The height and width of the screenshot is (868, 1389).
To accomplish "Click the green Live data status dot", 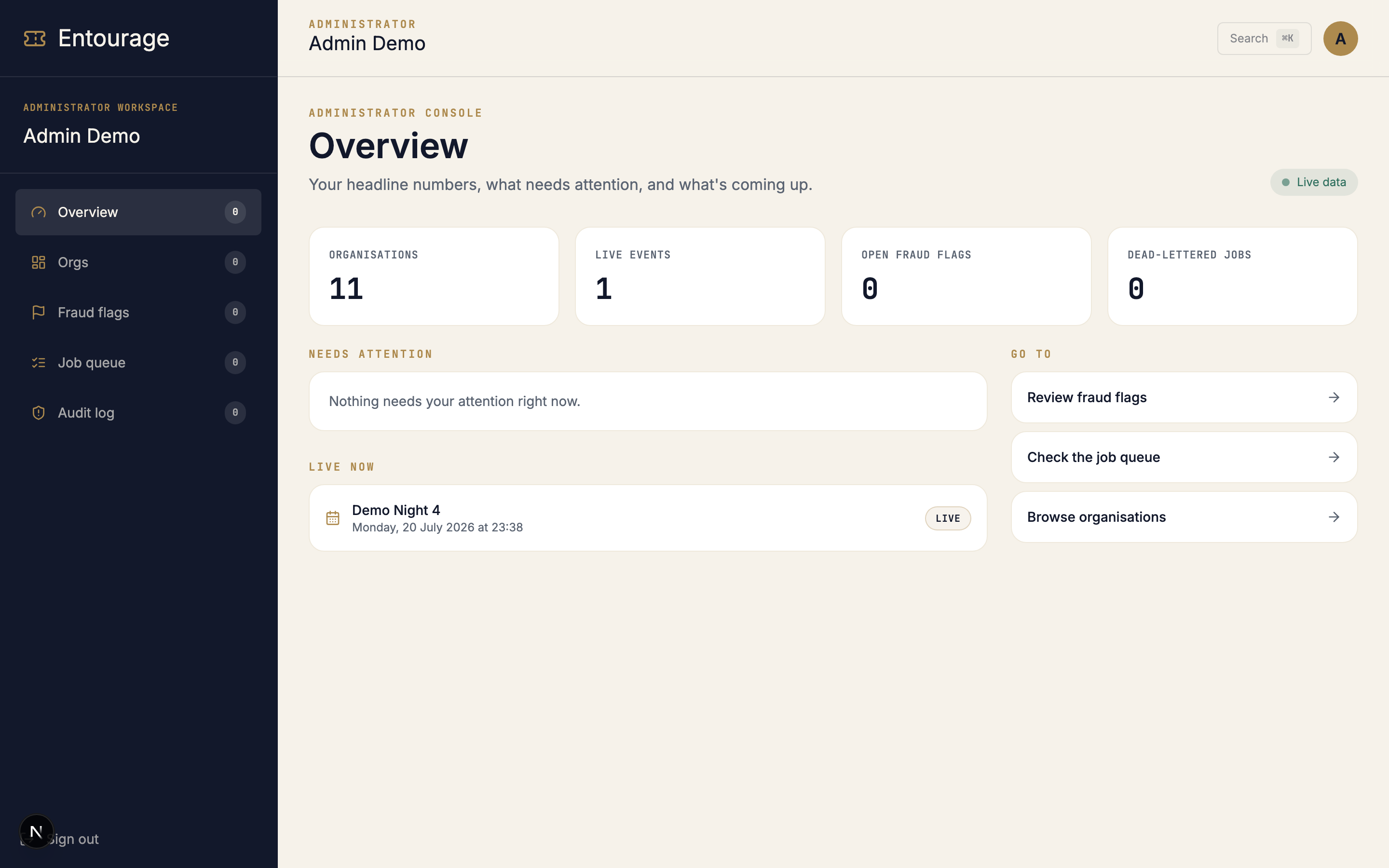I will [x=1286, y=182].
